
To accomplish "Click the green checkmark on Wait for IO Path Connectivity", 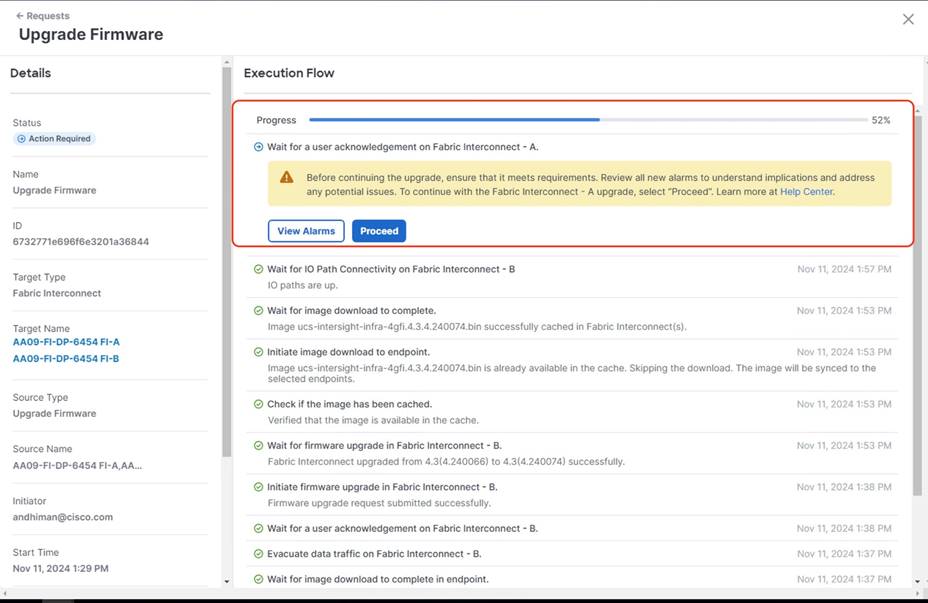I will click(x=256, y=269).
